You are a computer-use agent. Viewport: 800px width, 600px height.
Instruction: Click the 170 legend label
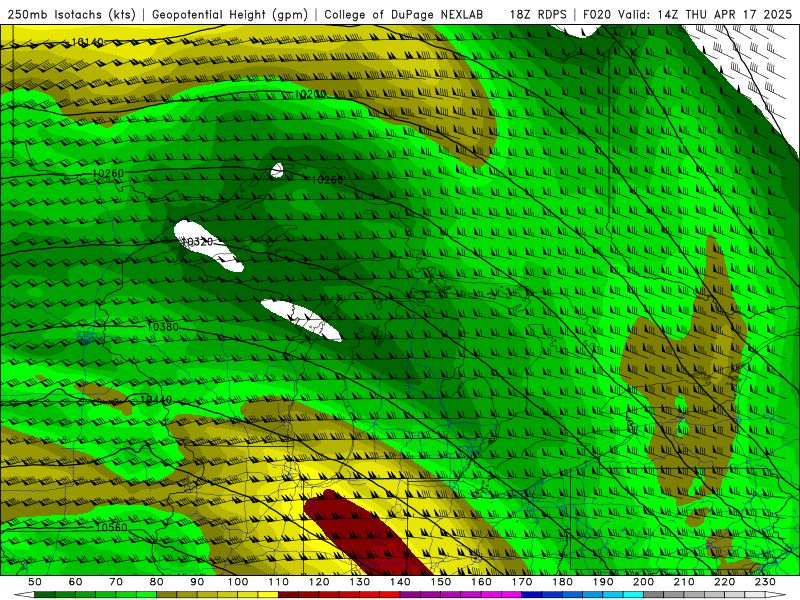pyautogui.click(x=522, y=582)
